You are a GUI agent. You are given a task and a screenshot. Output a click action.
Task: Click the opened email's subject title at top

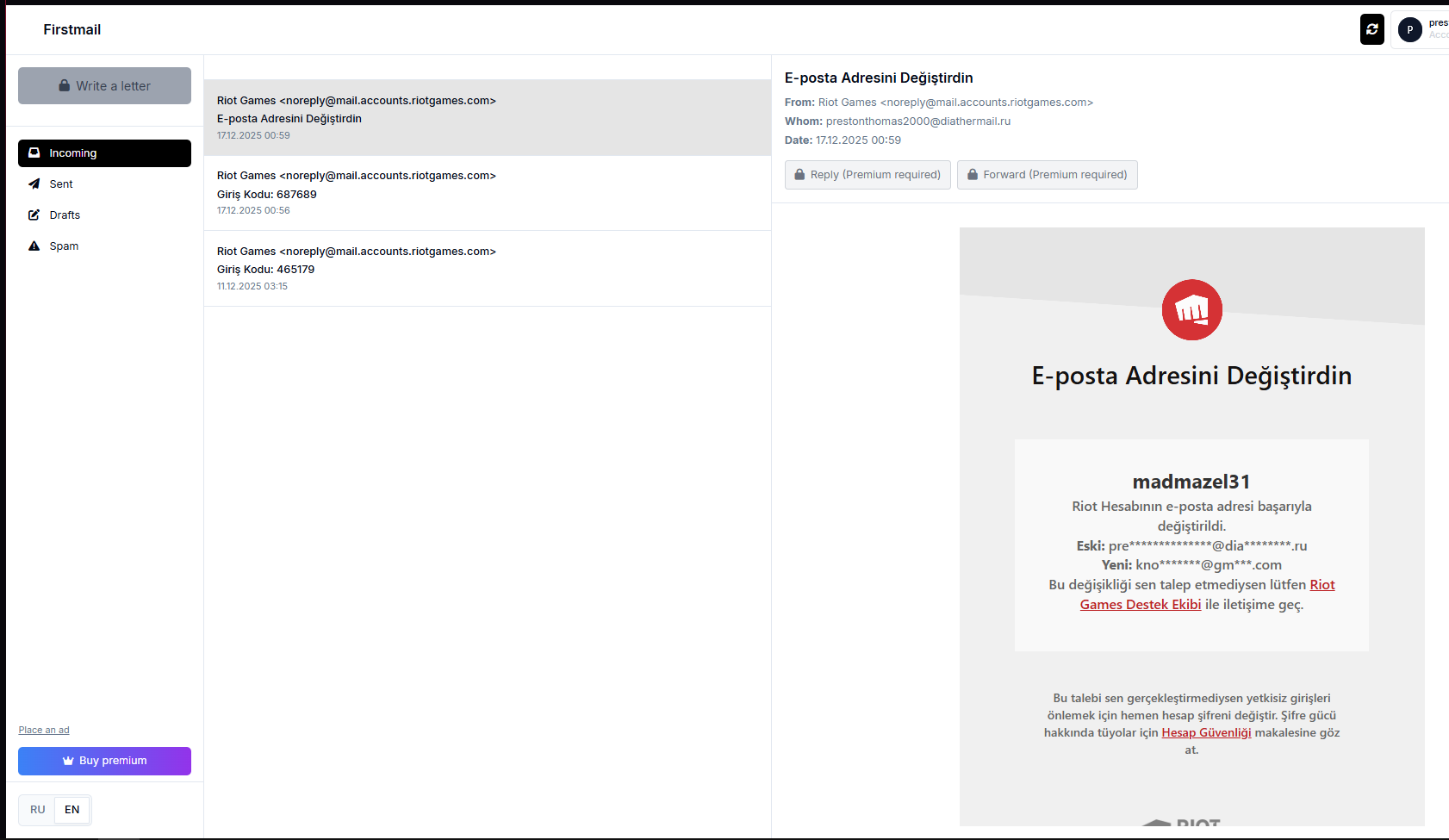879,78
